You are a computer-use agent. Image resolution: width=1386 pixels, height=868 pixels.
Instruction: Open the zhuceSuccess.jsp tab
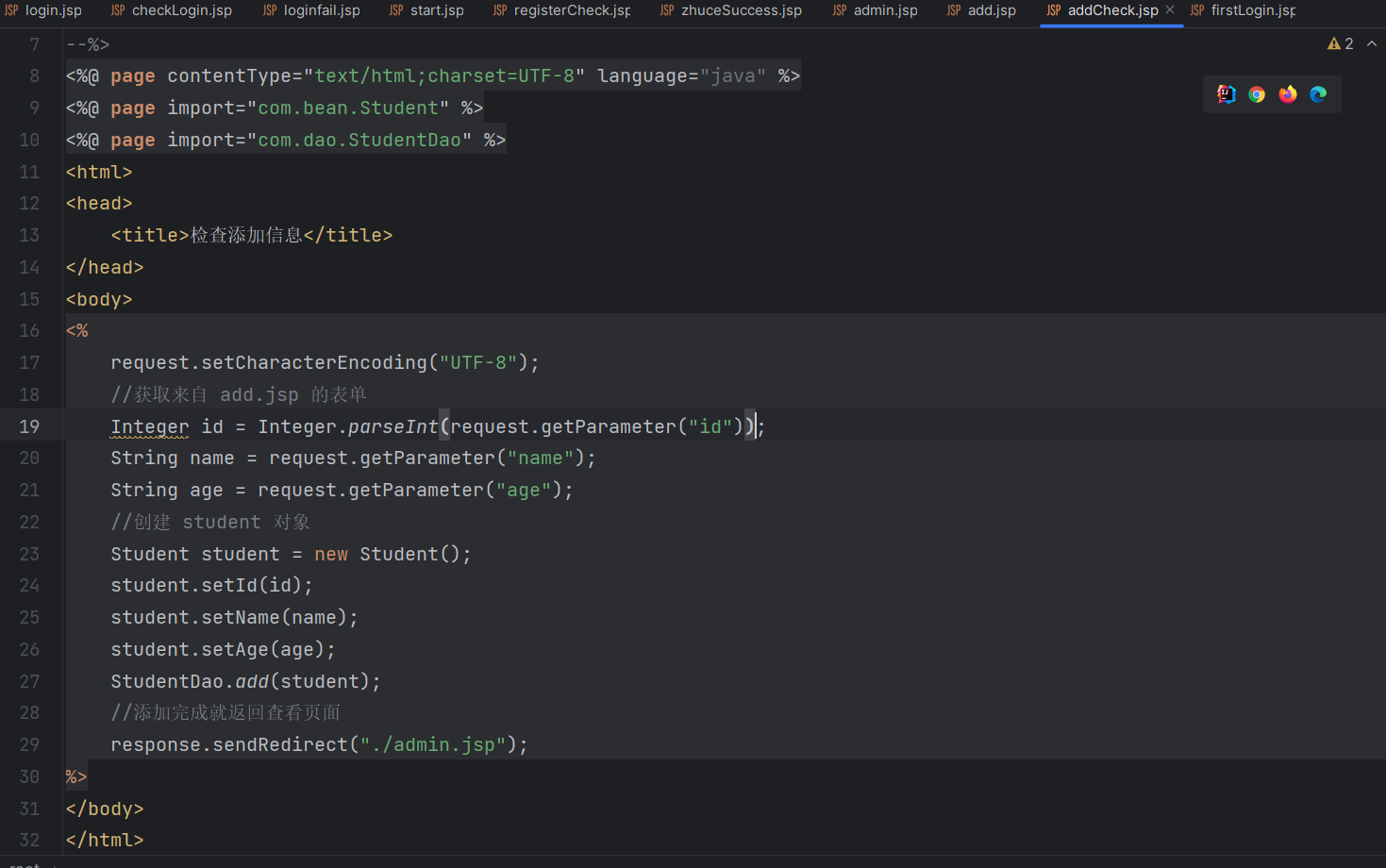click(730, 10)
